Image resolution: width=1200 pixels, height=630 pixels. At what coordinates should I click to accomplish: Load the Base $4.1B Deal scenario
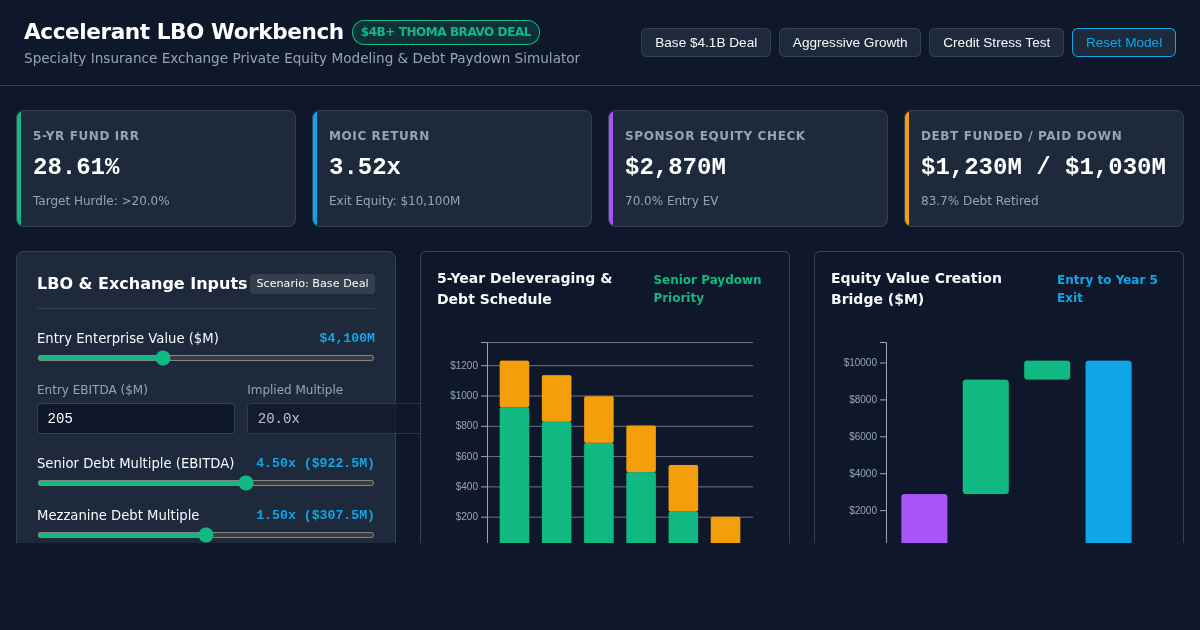(706, 42)
